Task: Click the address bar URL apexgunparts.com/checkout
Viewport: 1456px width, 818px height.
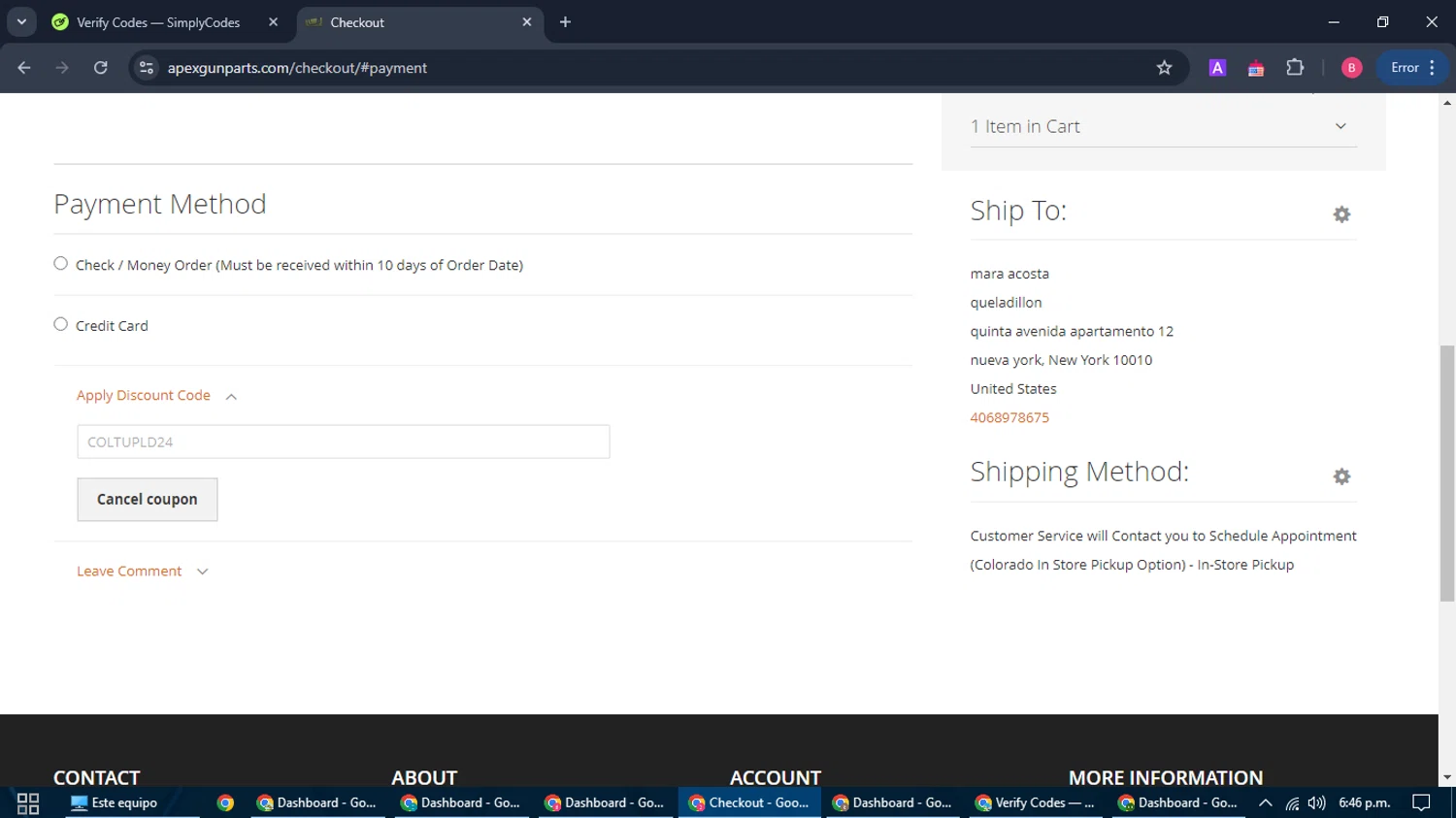Action: (x=297, y=68)
